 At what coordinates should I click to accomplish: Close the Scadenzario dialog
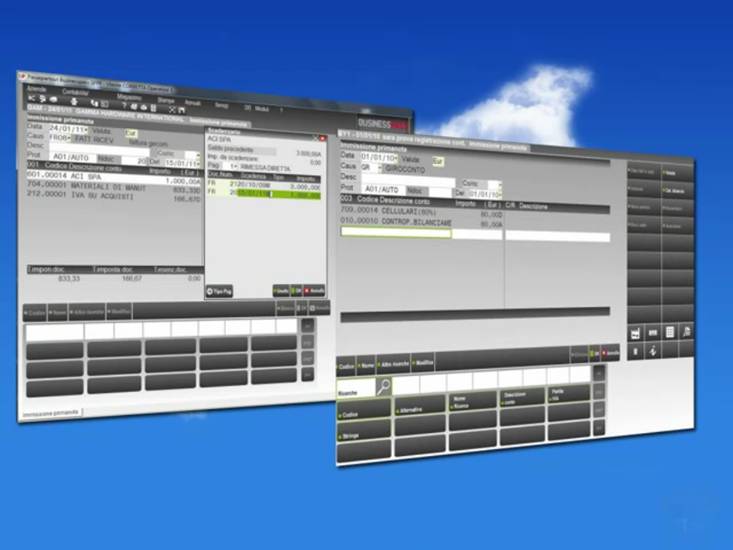322,137
